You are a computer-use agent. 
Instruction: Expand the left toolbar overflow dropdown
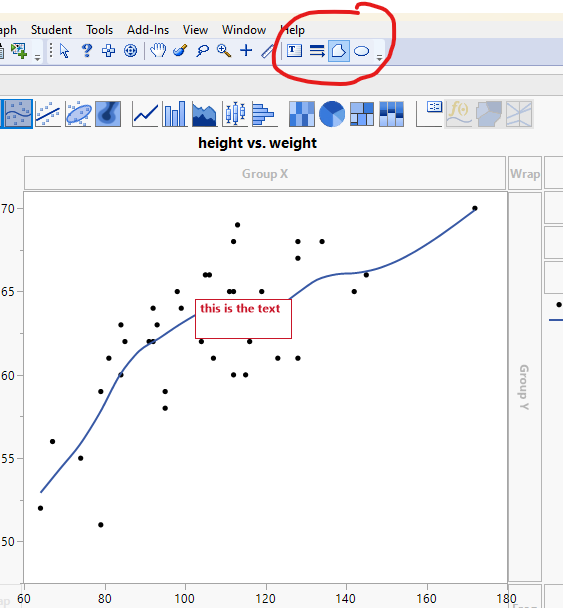pyautogui.click(x=37, y=57)
